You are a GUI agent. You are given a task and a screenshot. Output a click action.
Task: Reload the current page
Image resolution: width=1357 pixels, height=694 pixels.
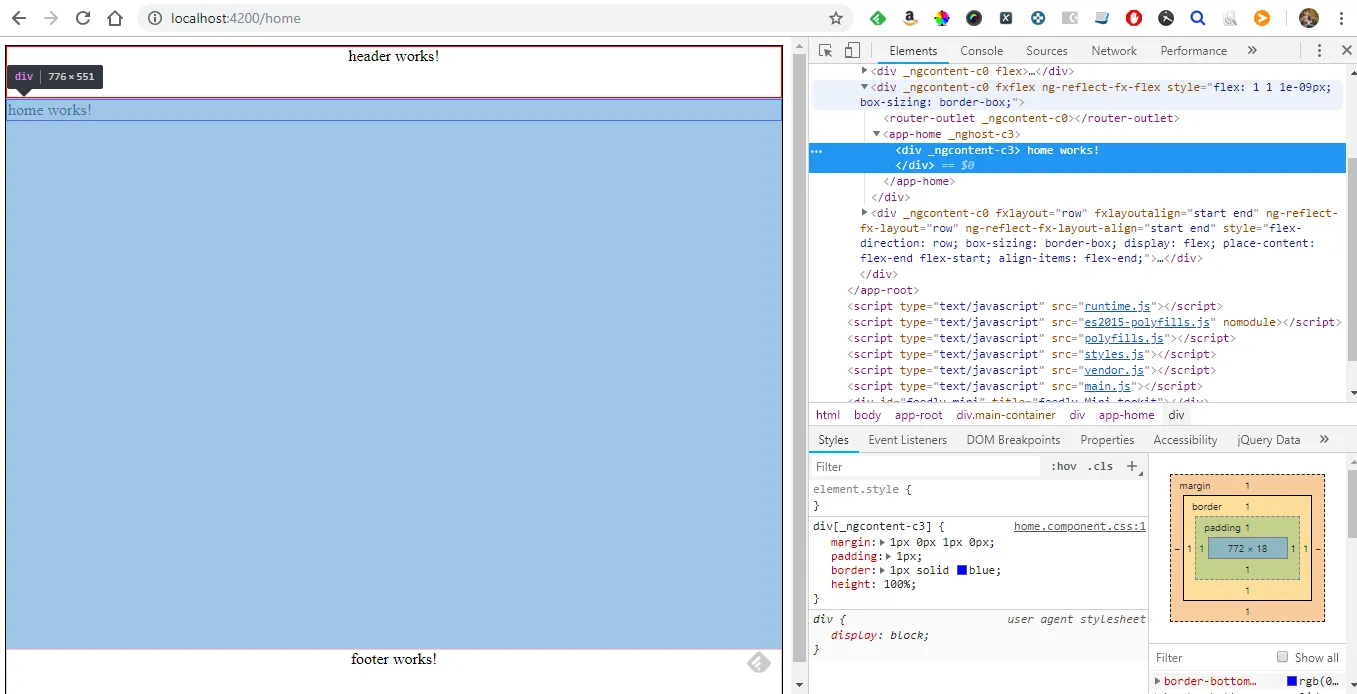tap(83, 18)
